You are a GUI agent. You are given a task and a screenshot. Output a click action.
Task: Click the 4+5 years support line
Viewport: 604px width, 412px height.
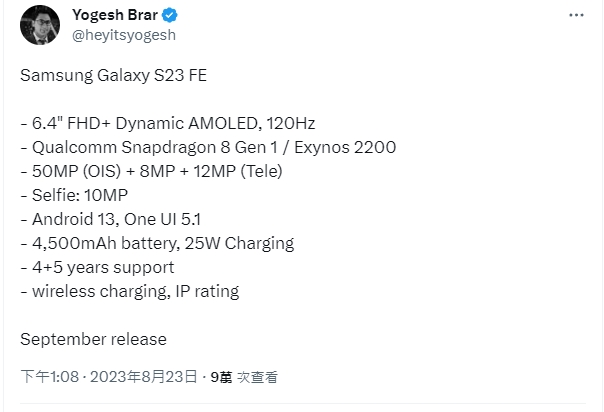[97, 268]
